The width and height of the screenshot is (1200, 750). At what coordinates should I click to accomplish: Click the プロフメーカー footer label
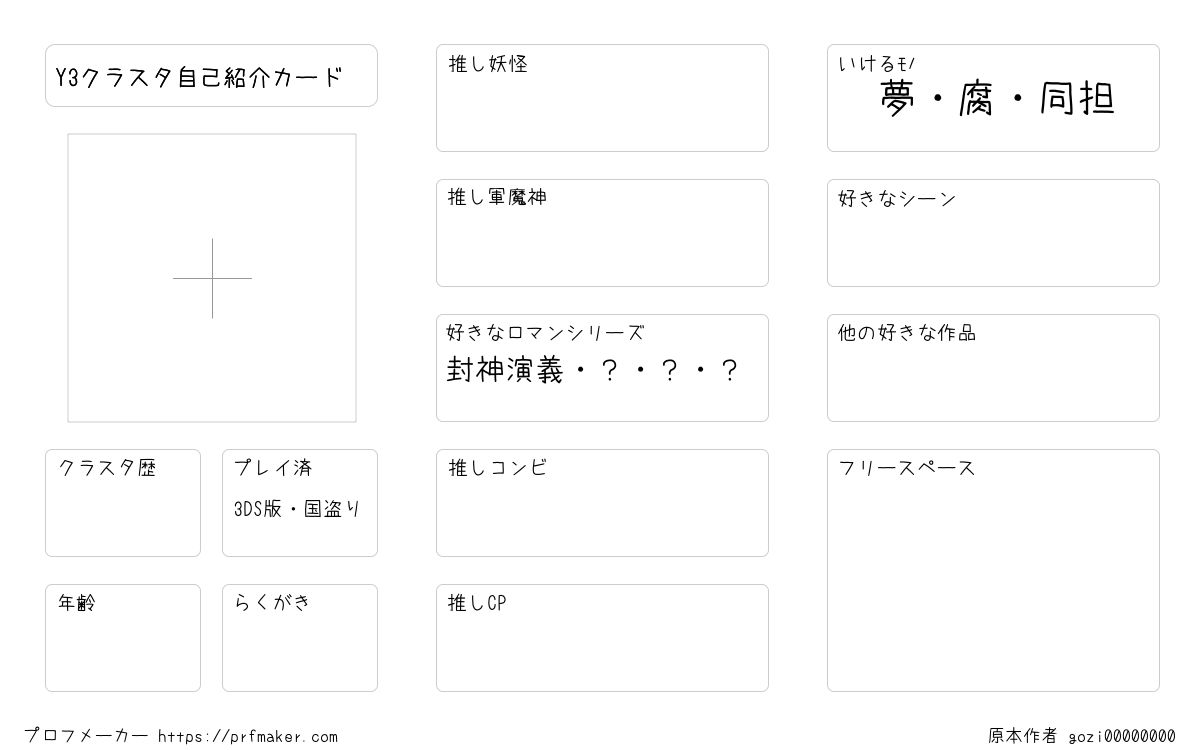[86, 736]
